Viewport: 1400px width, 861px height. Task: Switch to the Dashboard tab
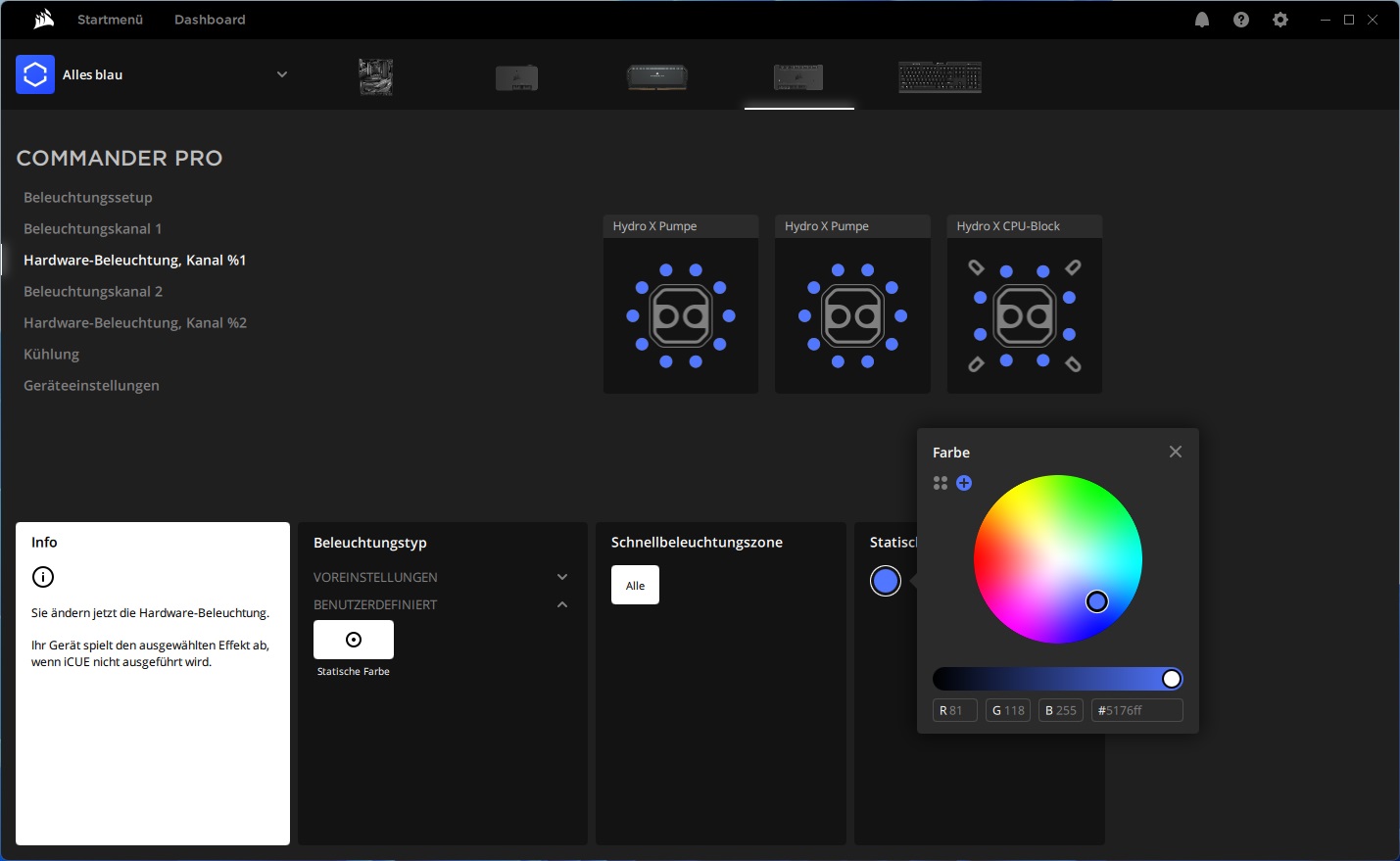210,20
